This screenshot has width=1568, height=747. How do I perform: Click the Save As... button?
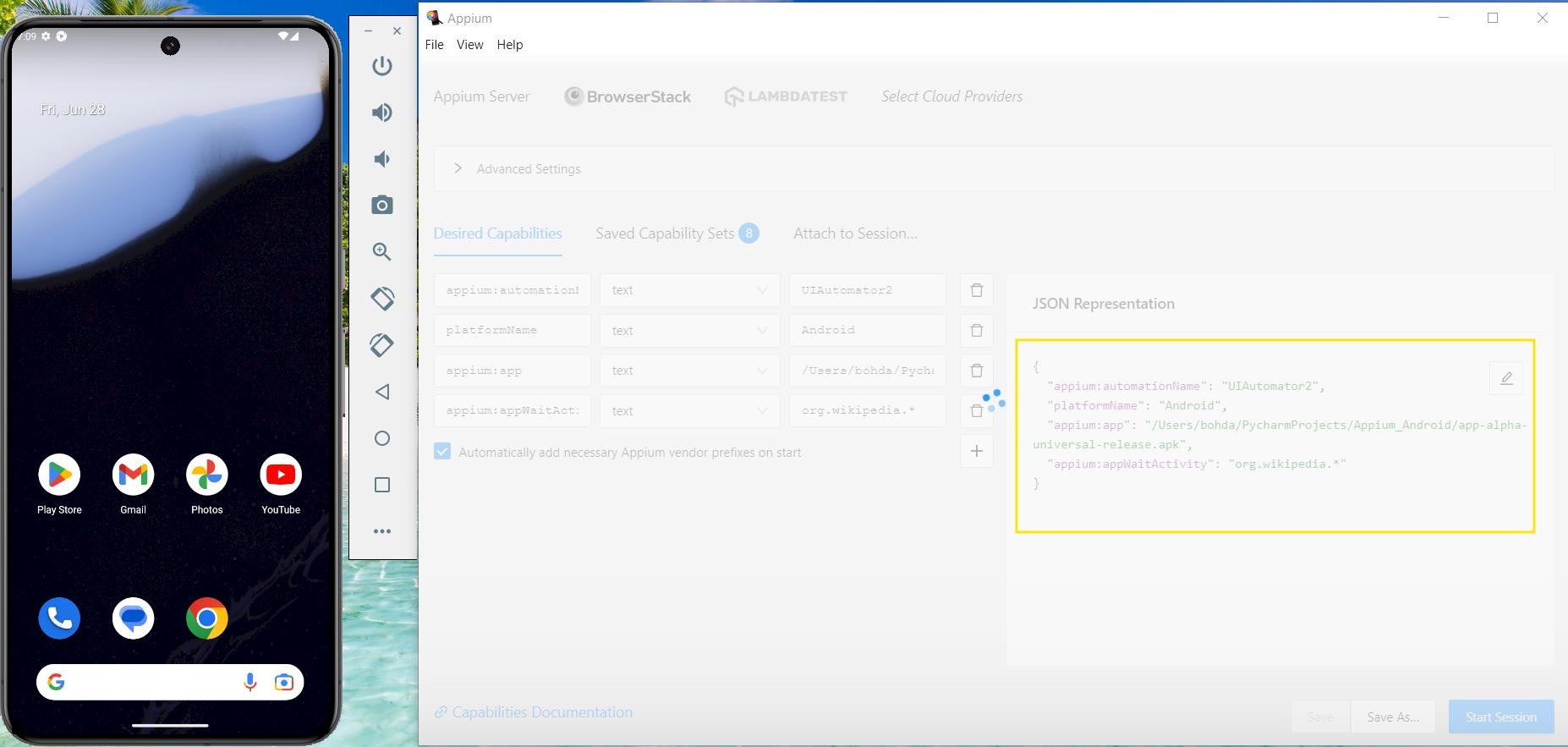1393,717
